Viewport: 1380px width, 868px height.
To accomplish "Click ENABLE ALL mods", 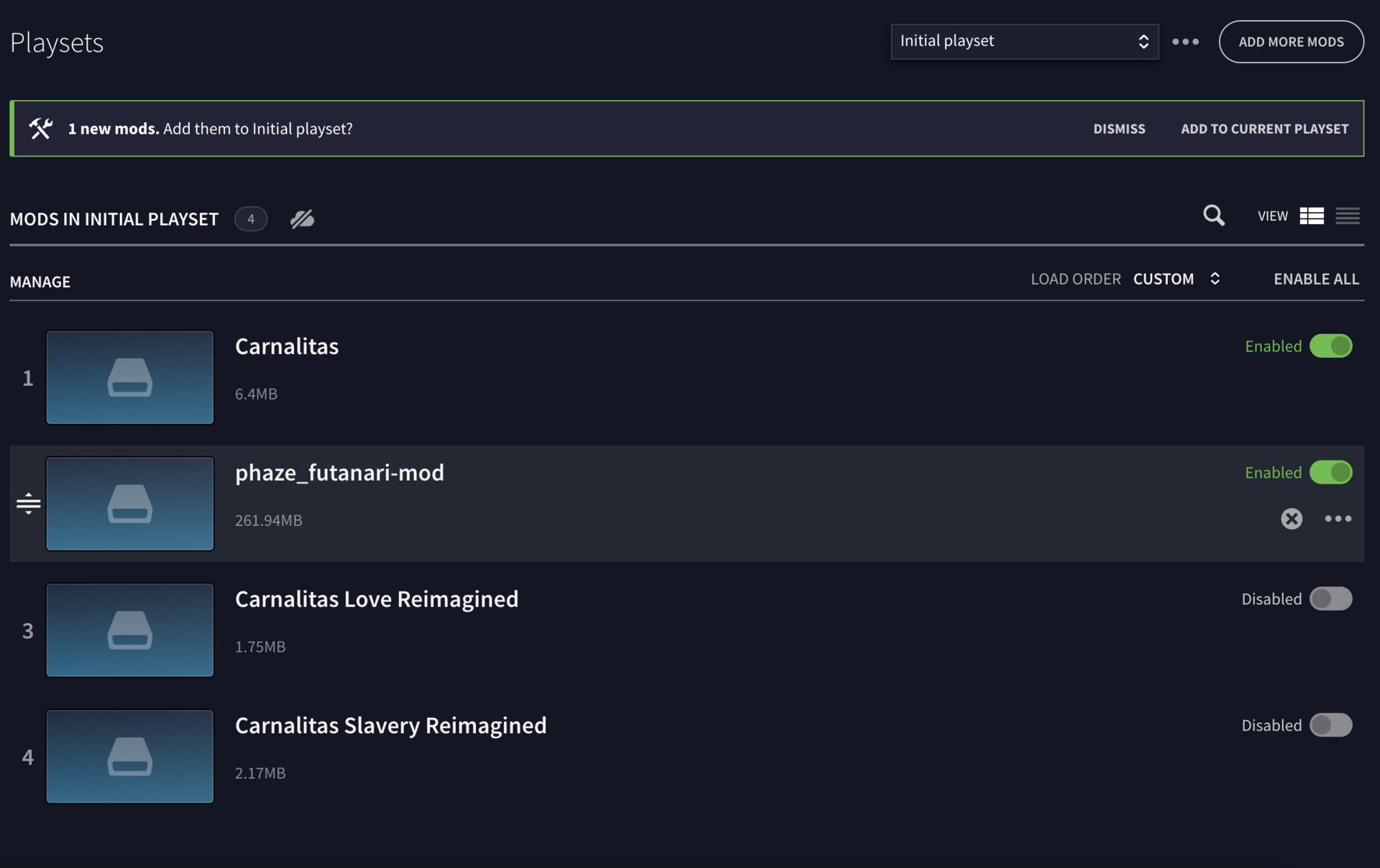I will pos(1316,279).
